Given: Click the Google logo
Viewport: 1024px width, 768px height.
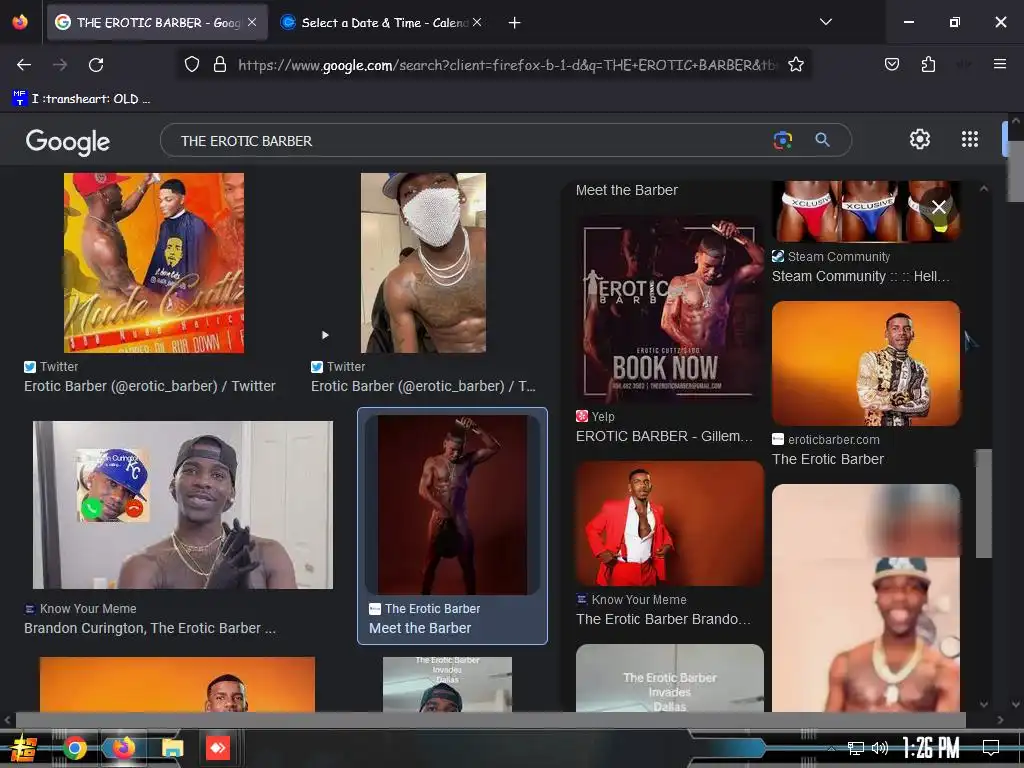Looking at the screenshot, I should coord(67,141).
